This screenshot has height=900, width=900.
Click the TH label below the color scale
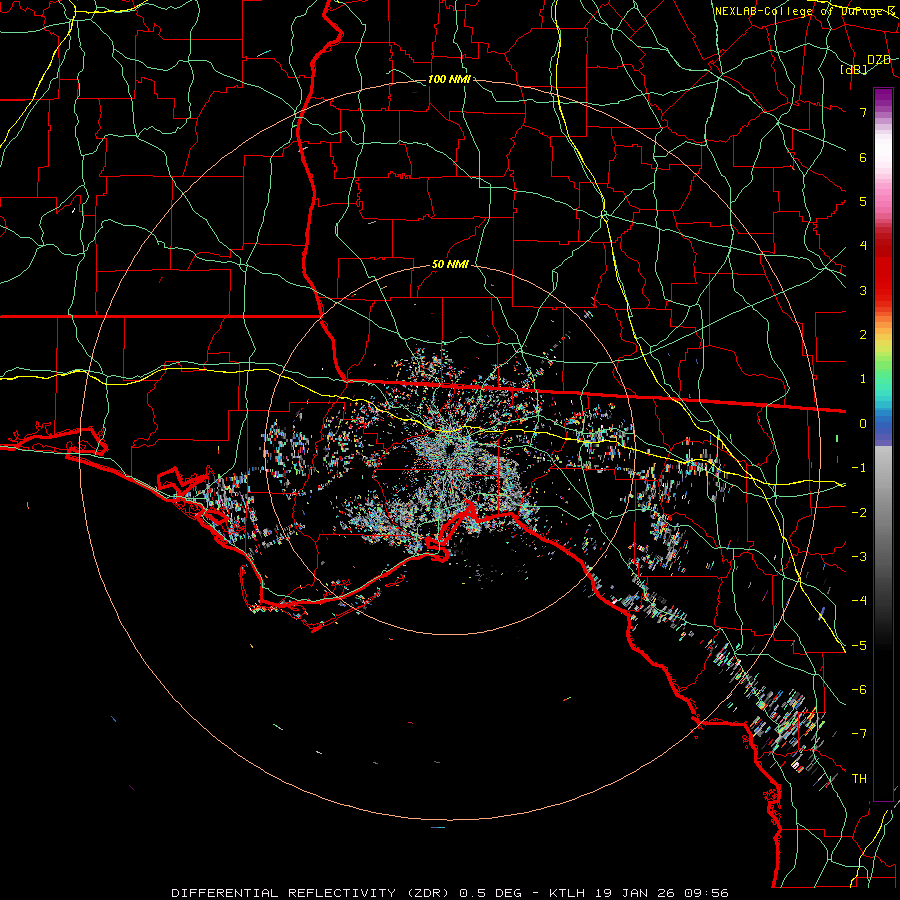[x=859, y=779]
